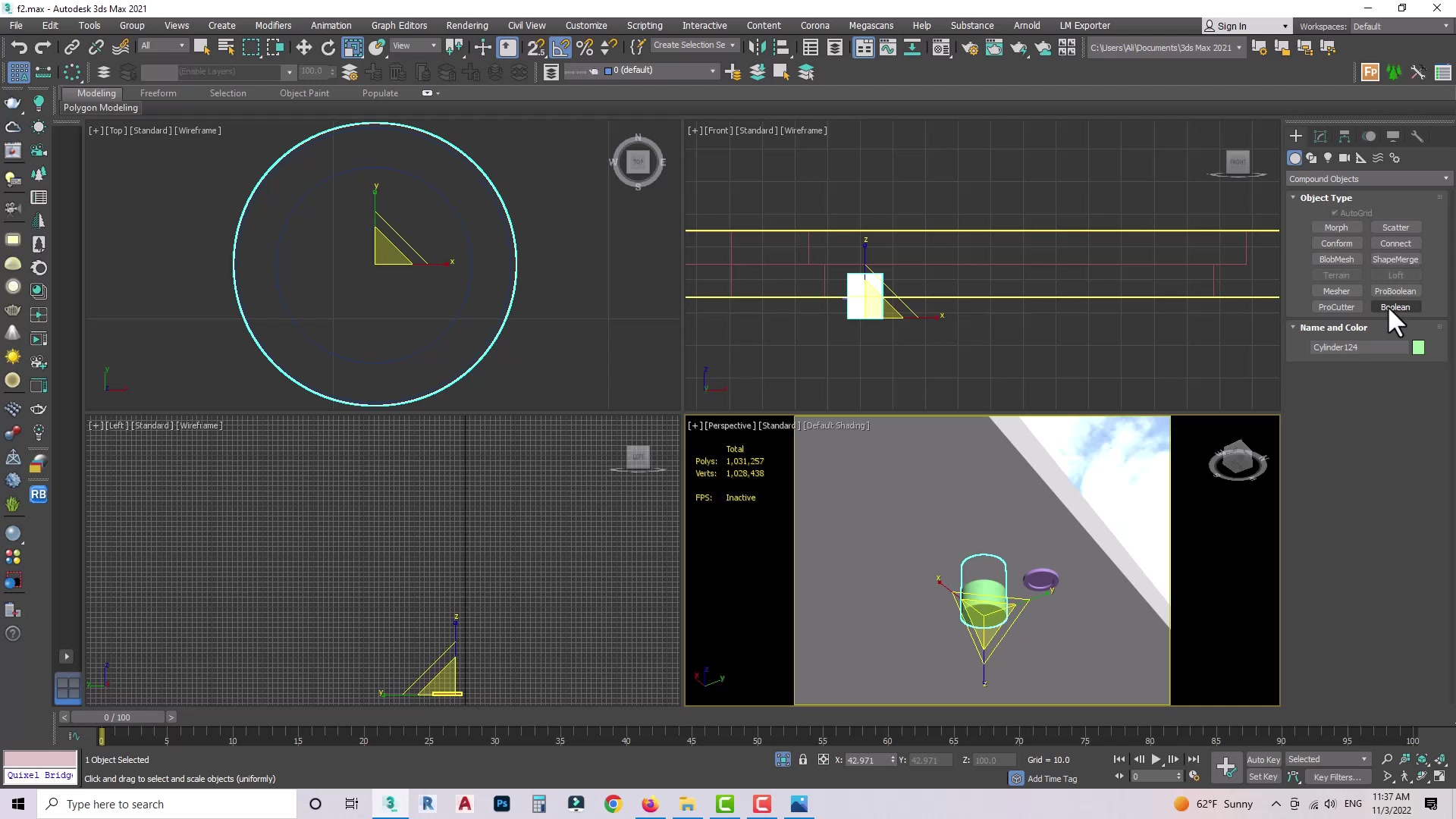Viewport: 1456px width, 819px height.
Task: Click the green object color swatch
Action: (x=1419, y=347)
